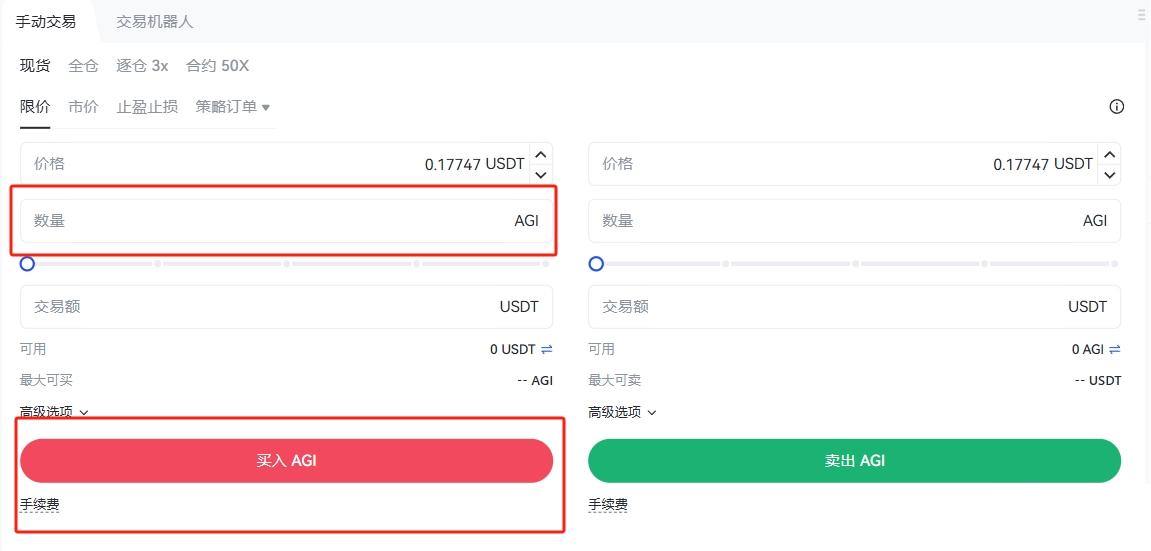Select 逐仓 3x margin mode

pyautogui.click(x=142, y=66)
